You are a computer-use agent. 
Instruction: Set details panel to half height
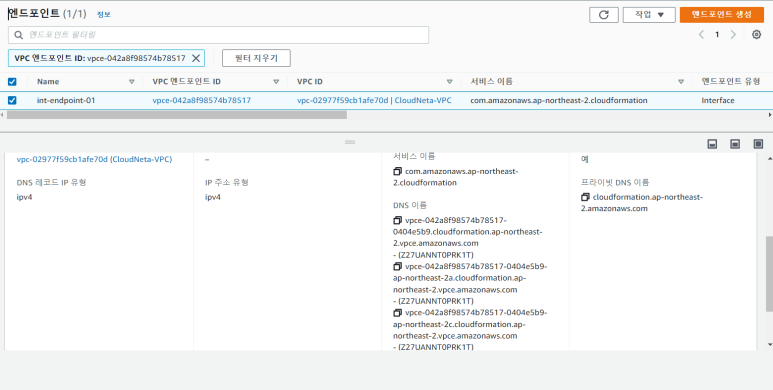coord(735,144)
